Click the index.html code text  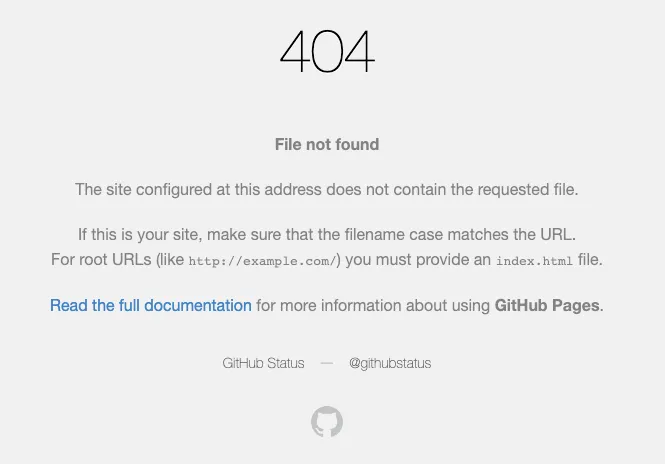click(x=534, y=261)
